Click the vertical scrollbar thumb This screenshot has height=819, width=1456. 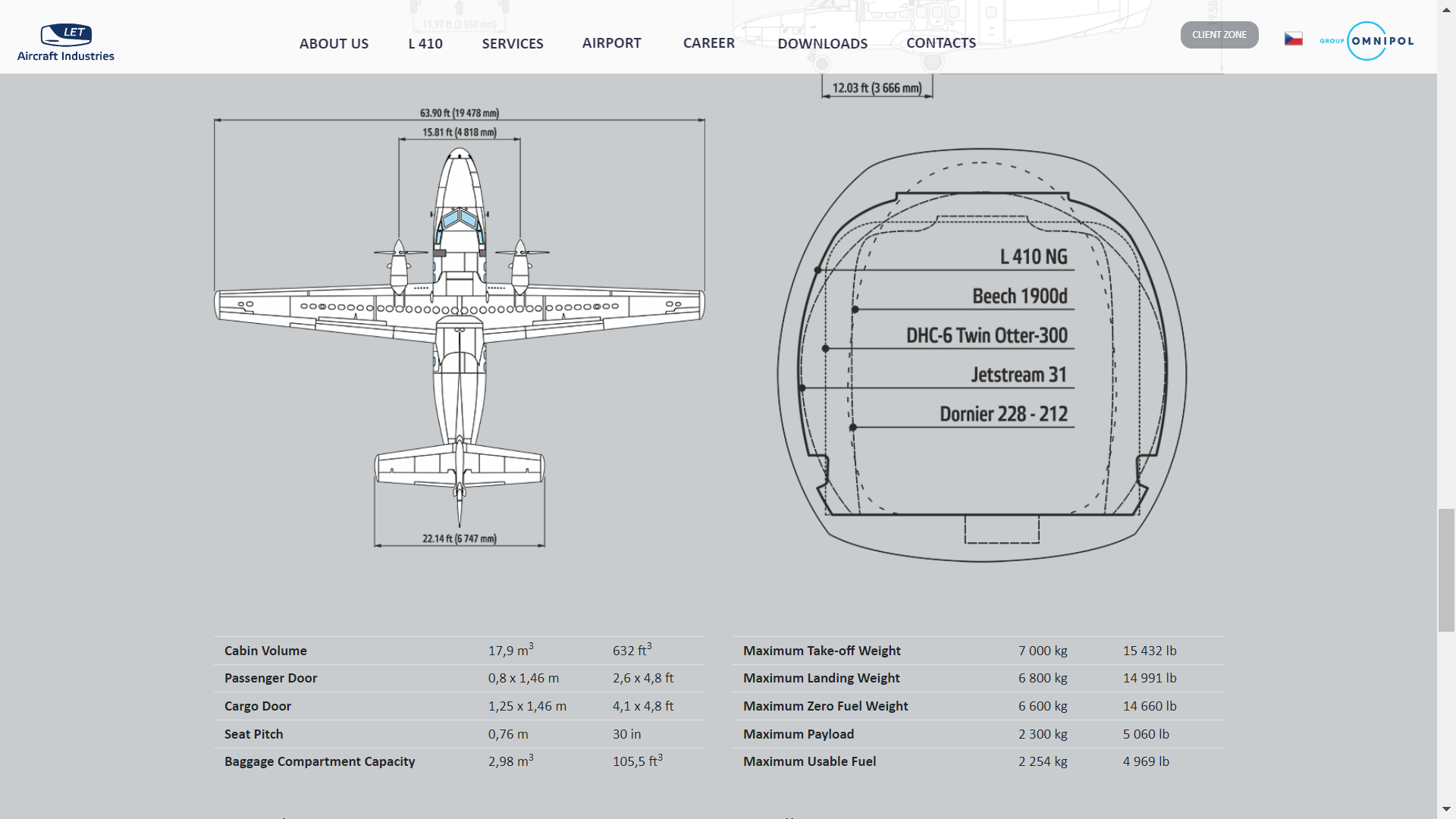click(1446, 570)
